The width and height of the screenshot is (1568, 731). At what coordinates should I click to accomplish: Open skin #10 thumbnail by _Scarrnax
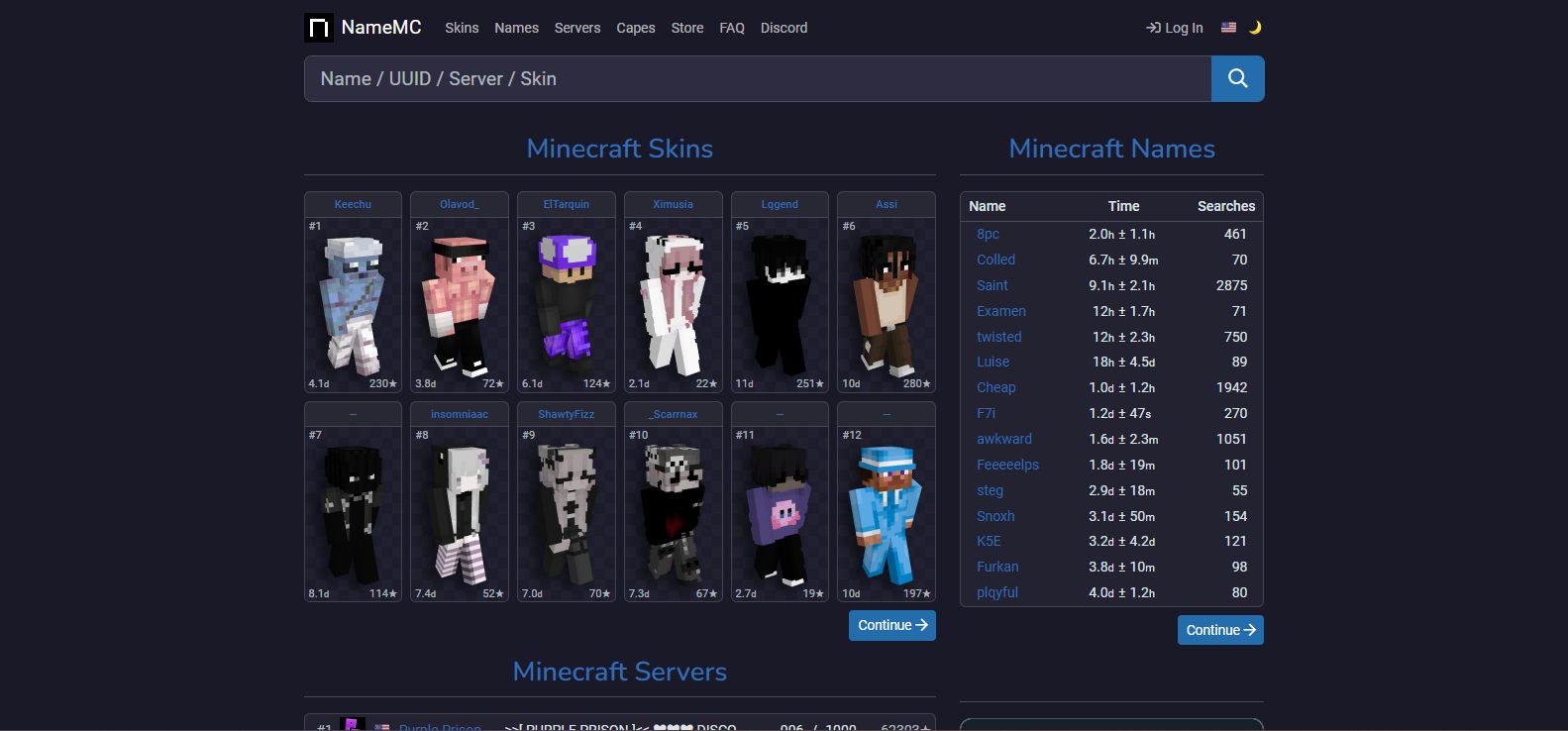coord(674,514)
